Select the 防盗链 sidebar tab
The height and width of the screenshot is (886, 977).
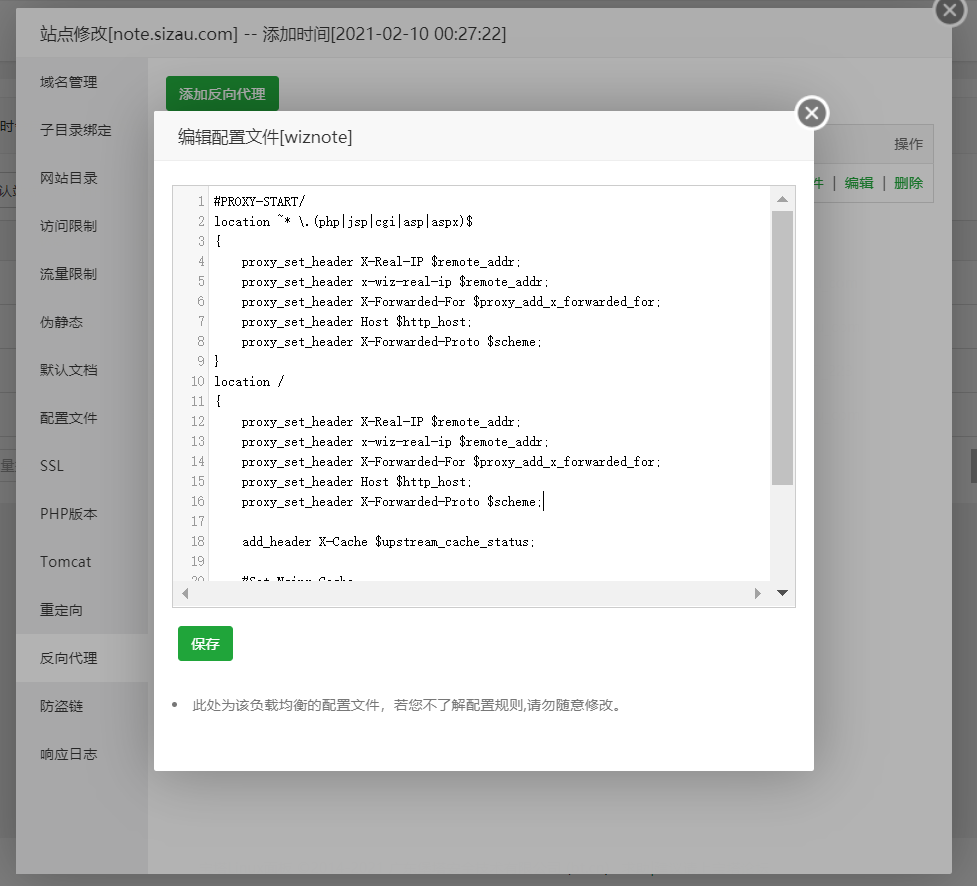tap(61, 706)
